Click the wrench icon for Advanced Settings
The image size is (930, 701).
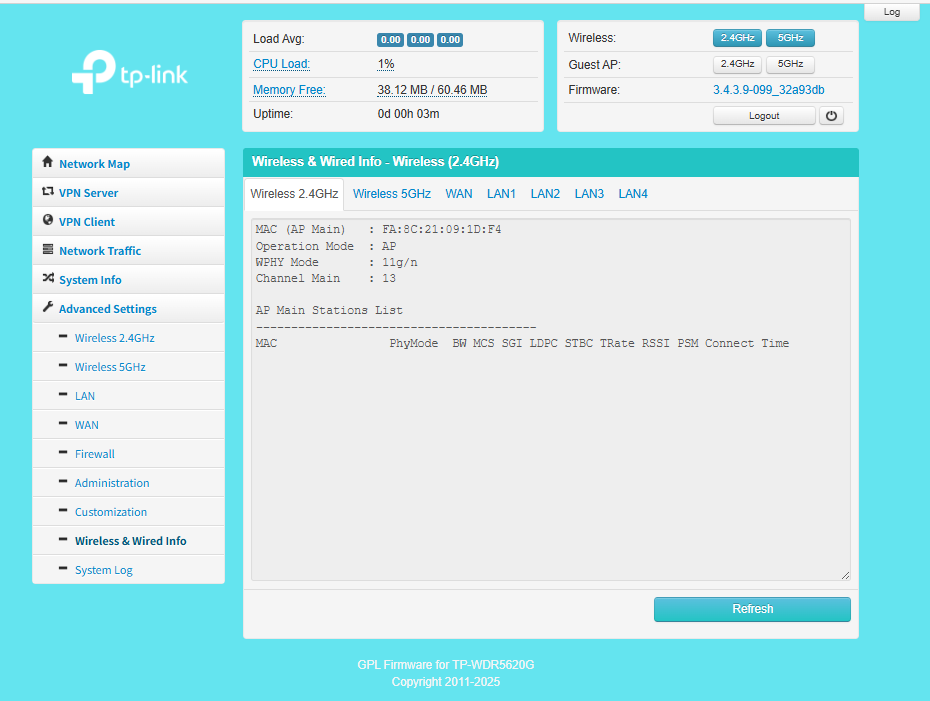tap(48, 308)
